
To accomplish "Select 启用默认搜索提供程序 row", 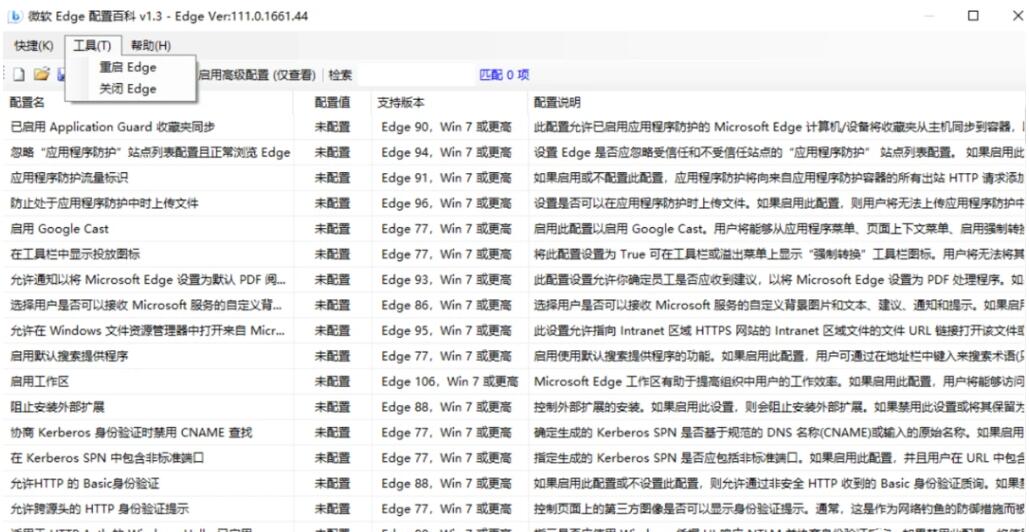I will tap(514, 356).
